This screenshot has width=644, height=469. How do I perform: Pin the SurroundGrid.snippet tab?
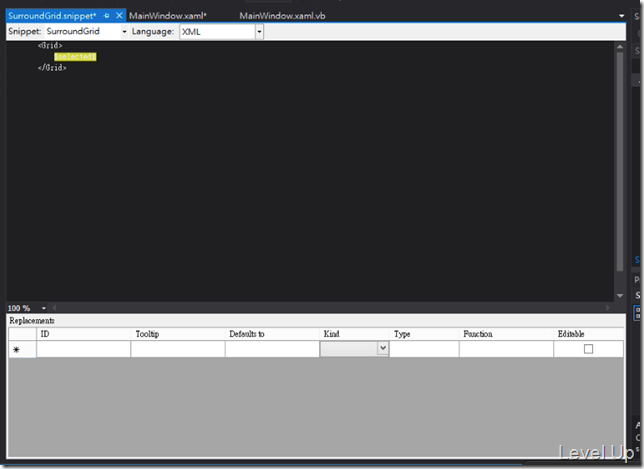tap(106, 16)
